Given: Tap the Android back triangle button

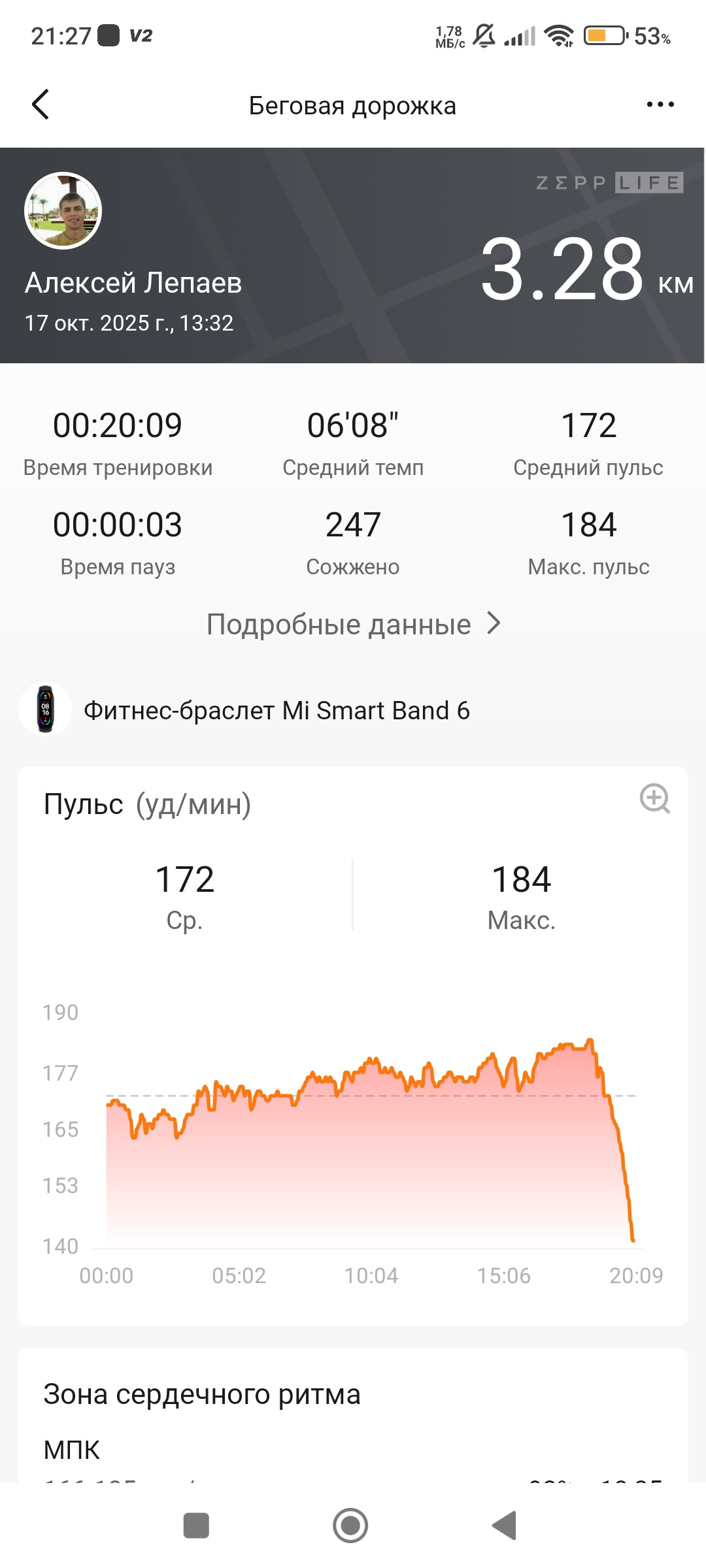Looking at the screenshot, I should [505, 1526].
